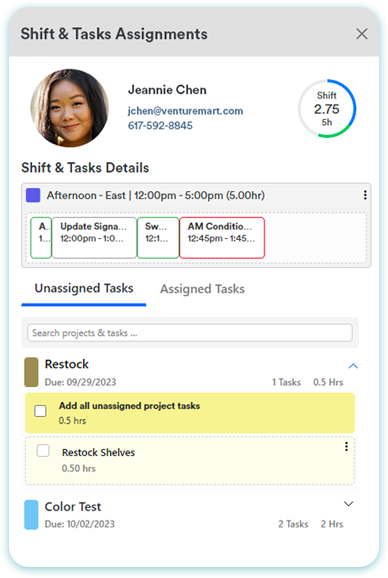Screen dimensions: 388x578
Task: Select the first green task block labeled A...
Action: coord(41,237)
